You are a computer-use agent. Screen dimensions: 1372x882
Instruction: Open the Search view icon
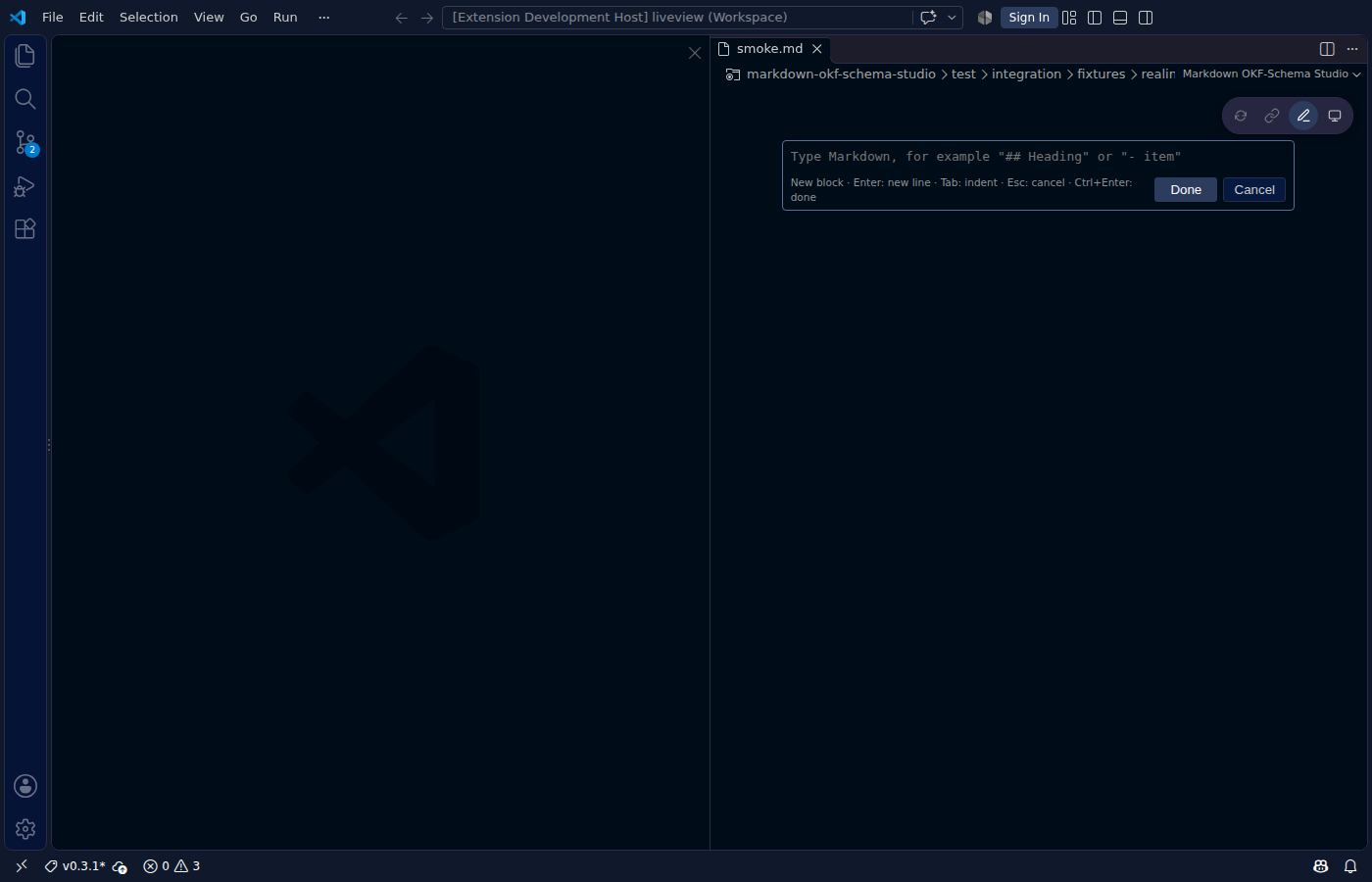pos(25,99)
